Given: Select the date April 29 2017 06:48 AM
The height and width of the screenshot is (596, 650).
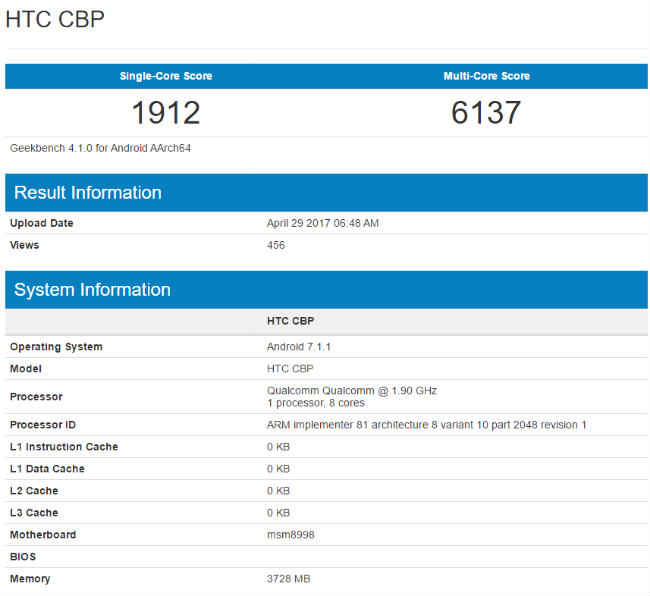Looking at the screenshot, I should (323, 223).
